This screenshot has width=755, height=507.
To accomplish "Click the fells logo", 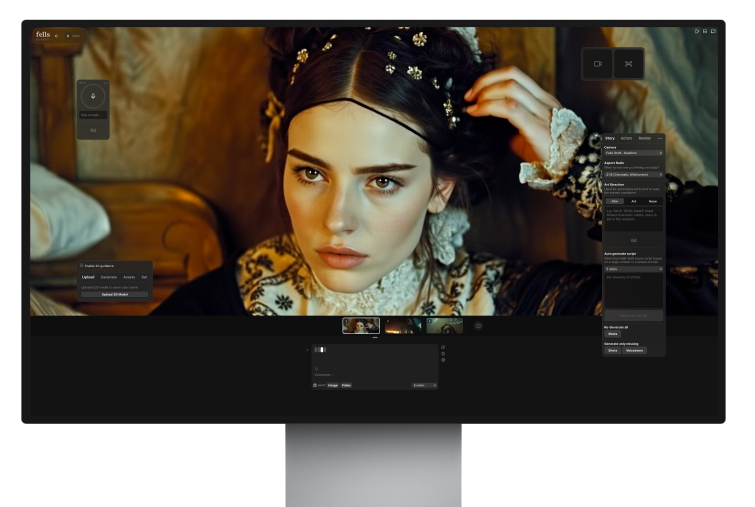I will [x=42, y=34].
